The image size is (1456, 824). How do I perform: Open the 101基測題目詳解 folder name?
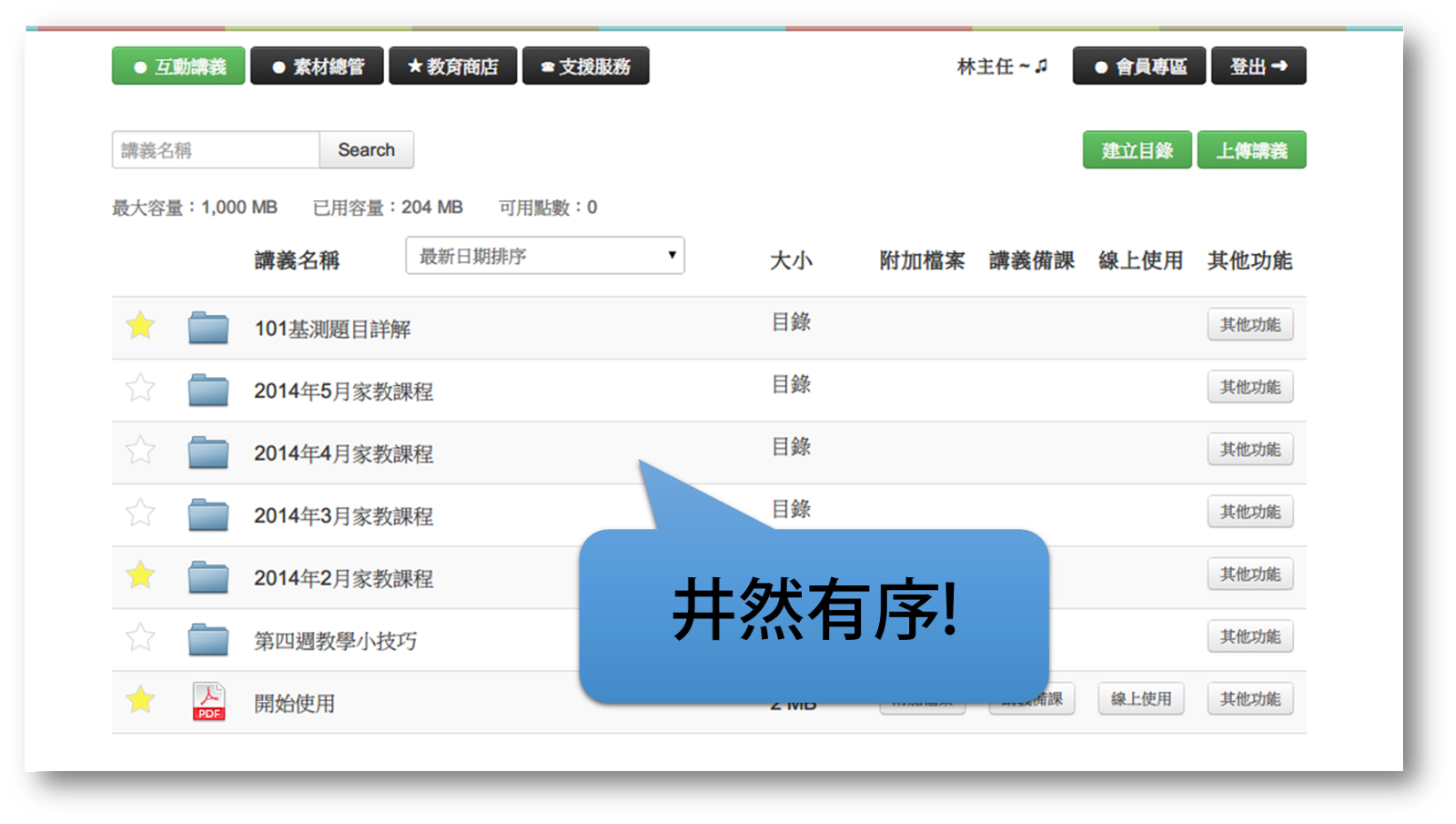[x=332, y=329]
